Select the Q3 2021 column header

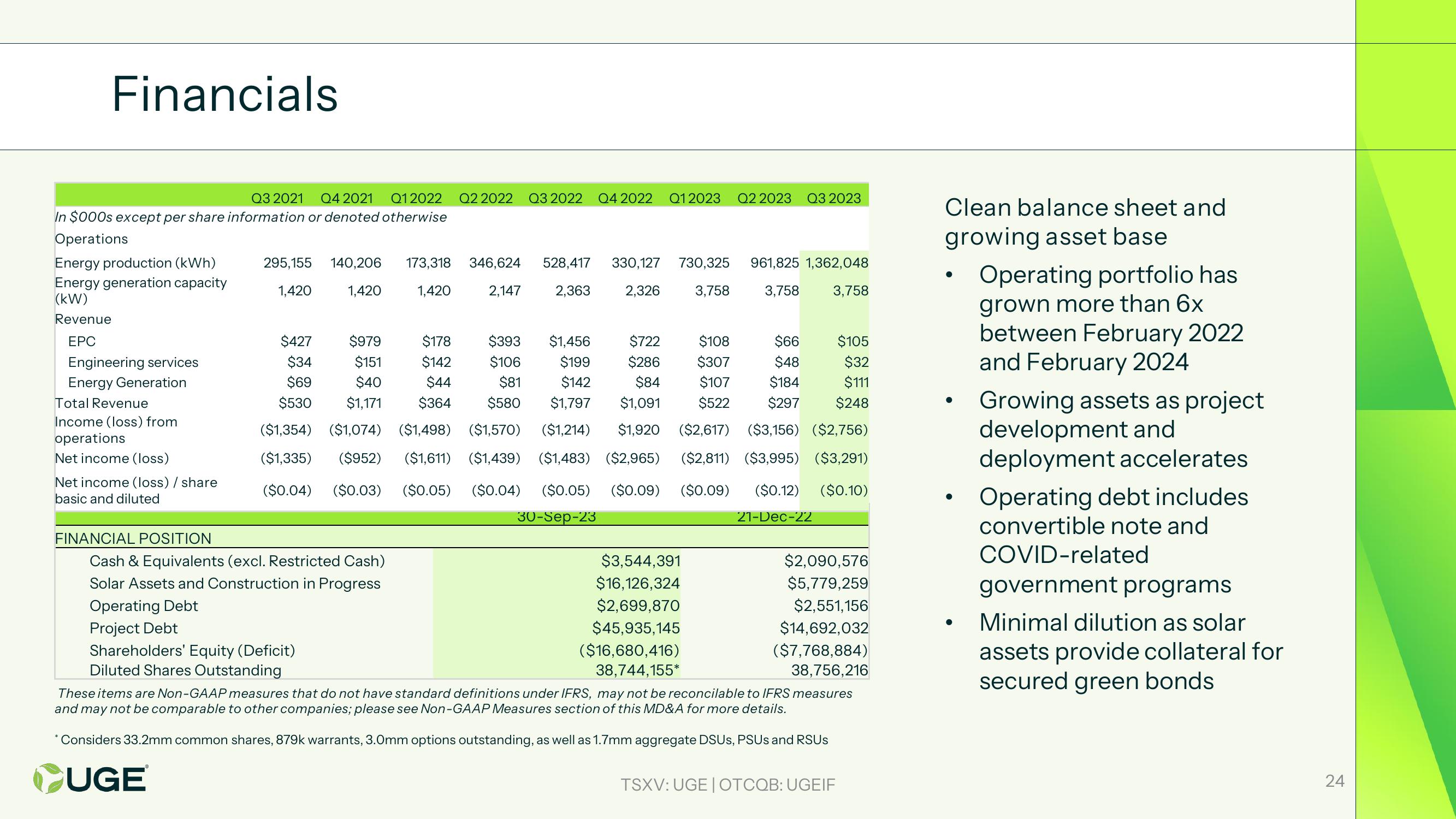tap(277, 198)
